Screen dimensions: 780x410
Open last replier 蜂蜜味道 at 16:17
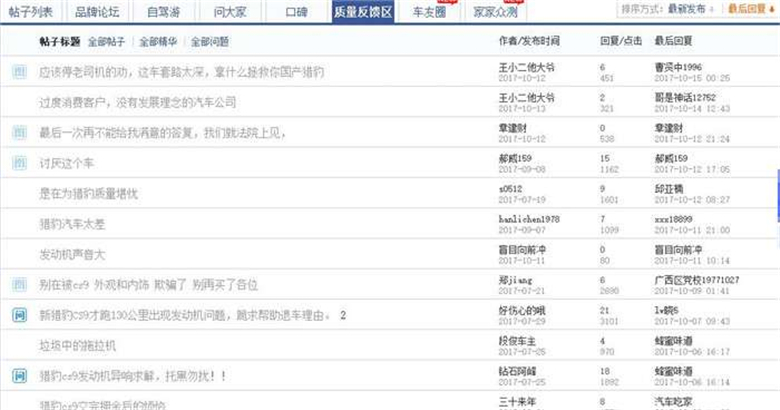[674, 341]
